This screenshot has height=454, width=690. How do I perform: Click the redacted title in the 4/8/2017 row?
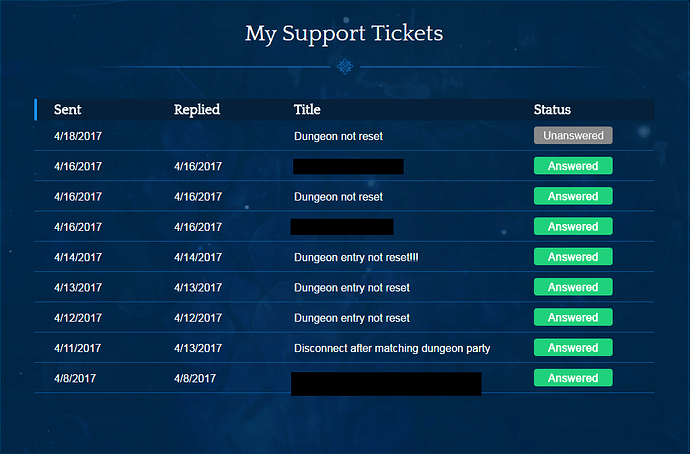click(386, 383)
